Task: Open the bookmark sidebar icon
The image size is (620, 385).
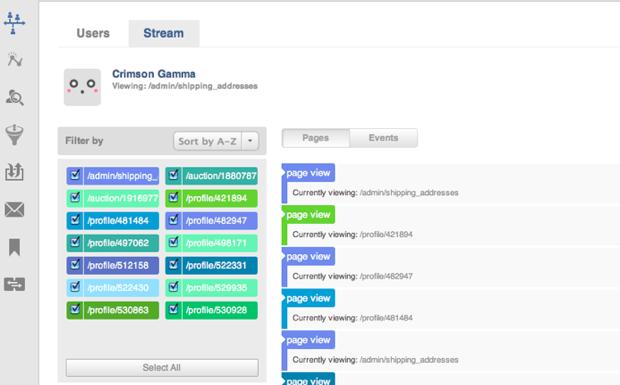Action: point(14,247)
